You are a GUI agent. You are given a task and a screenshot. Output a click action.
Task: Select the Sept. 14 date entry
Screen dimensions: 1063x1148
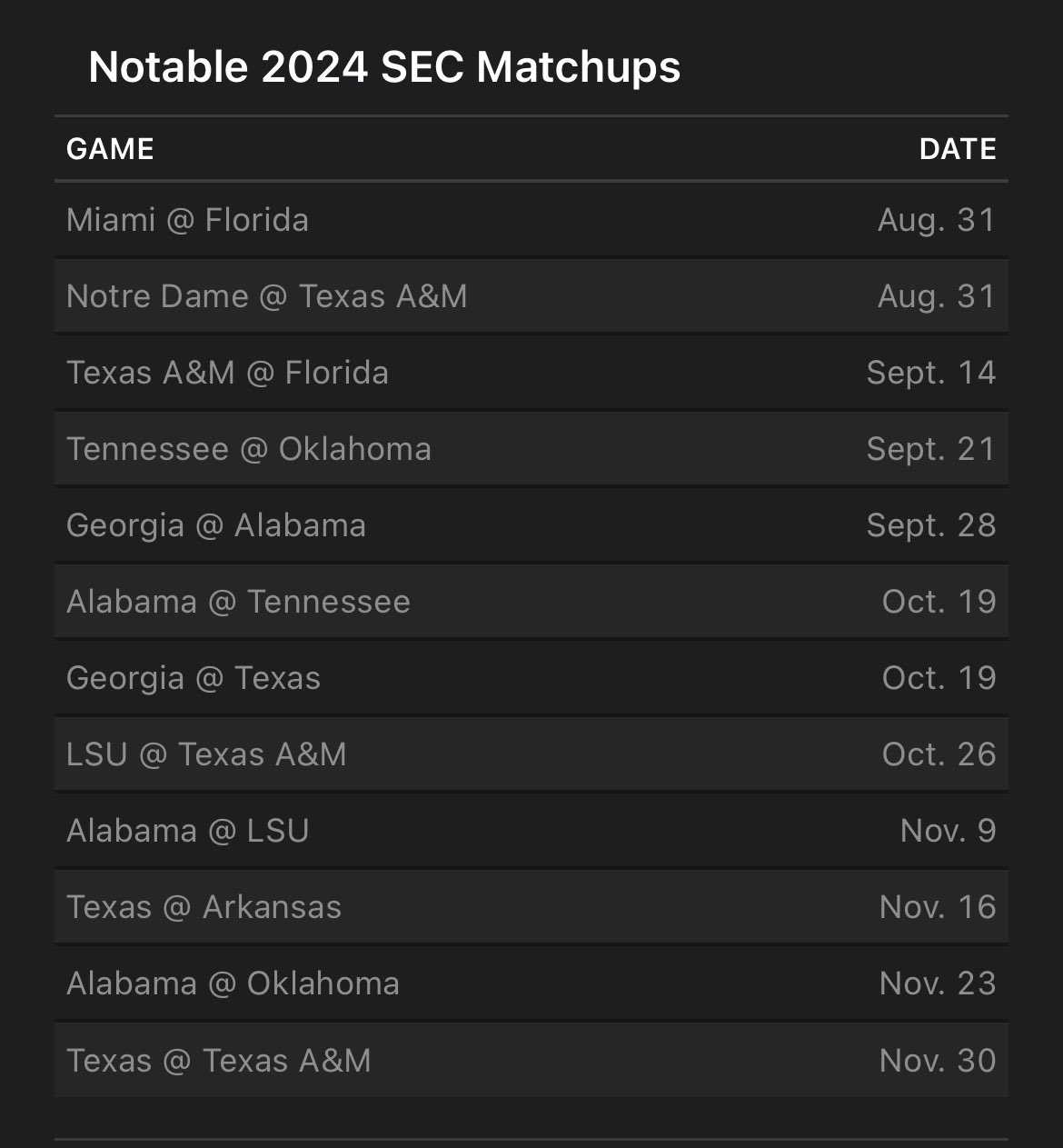click(931, 373)
